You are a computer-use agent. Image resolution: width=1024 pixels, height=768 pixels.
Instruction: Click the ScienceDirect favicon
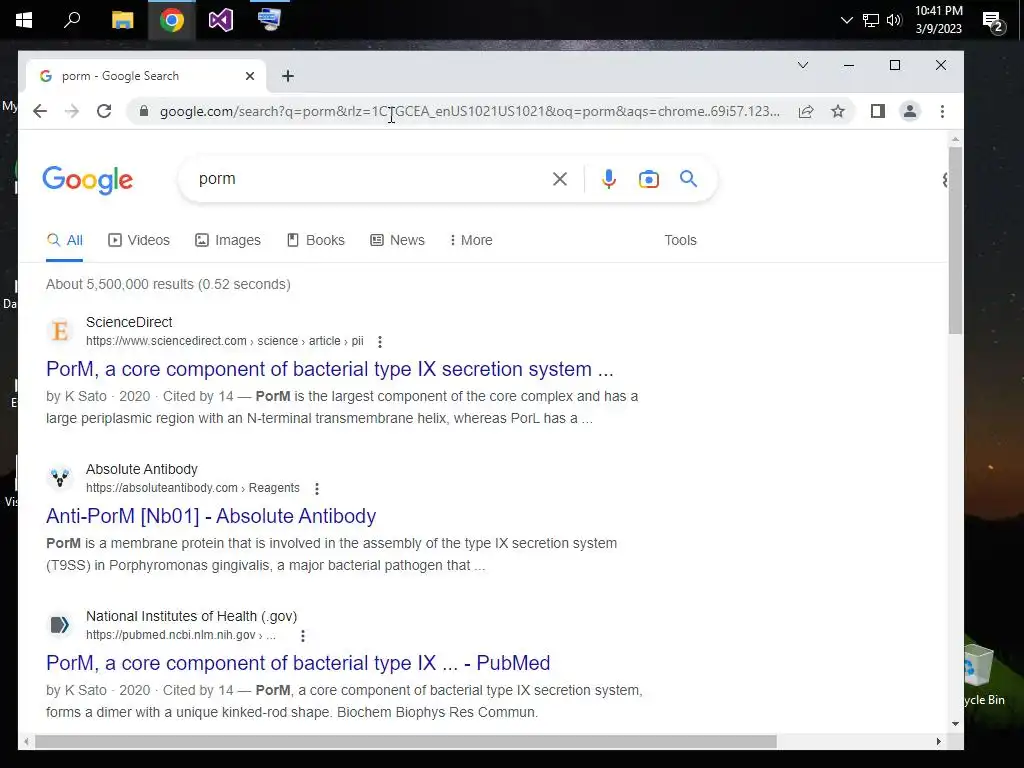tap(60, 331)
